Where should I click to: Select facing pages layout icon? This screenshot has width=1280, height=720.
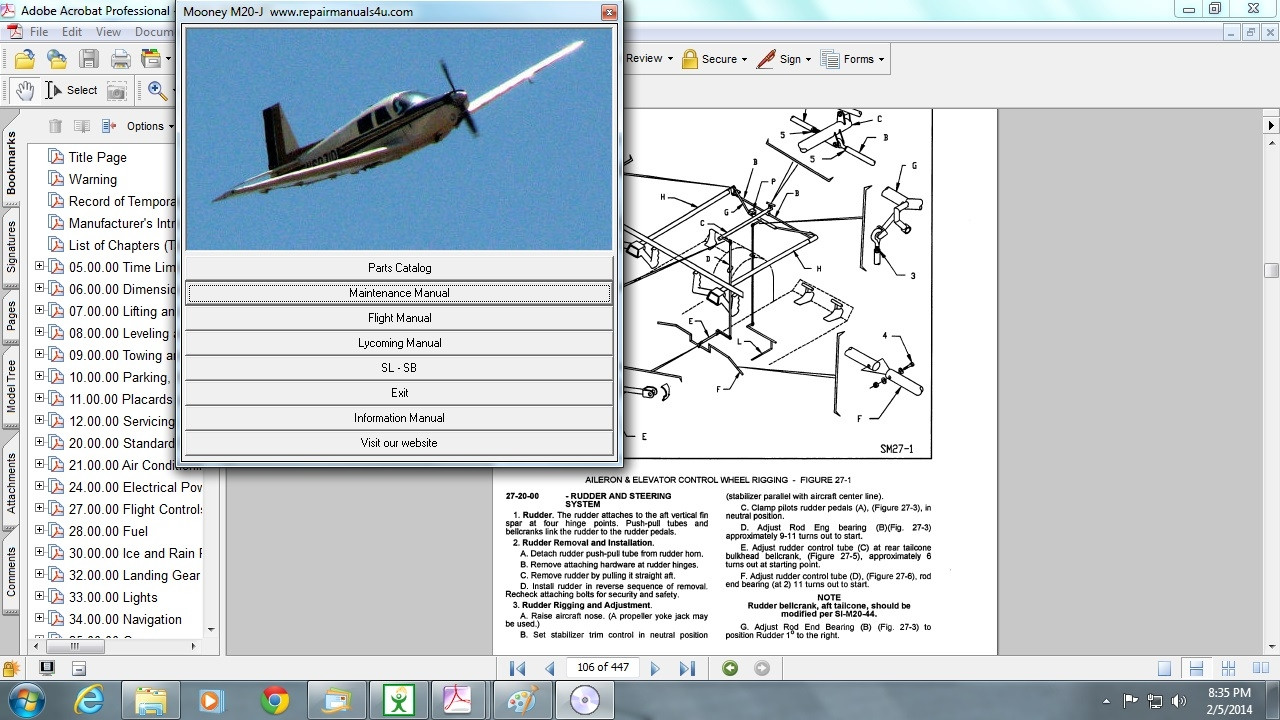coord(1261,668)
